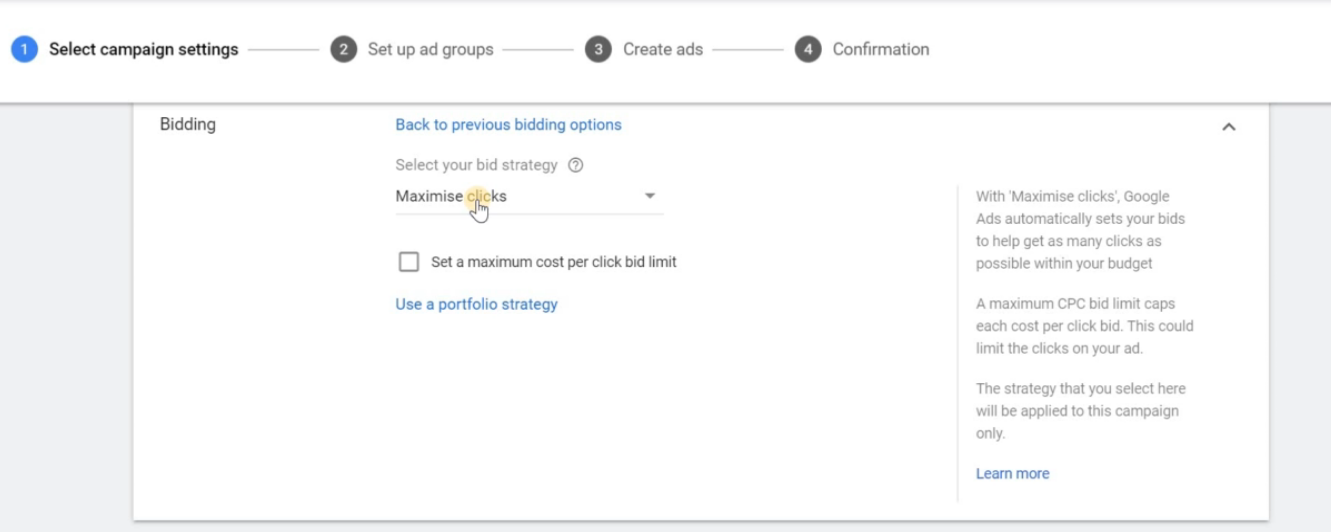Jump to the Confirmation step

point(880,49)
